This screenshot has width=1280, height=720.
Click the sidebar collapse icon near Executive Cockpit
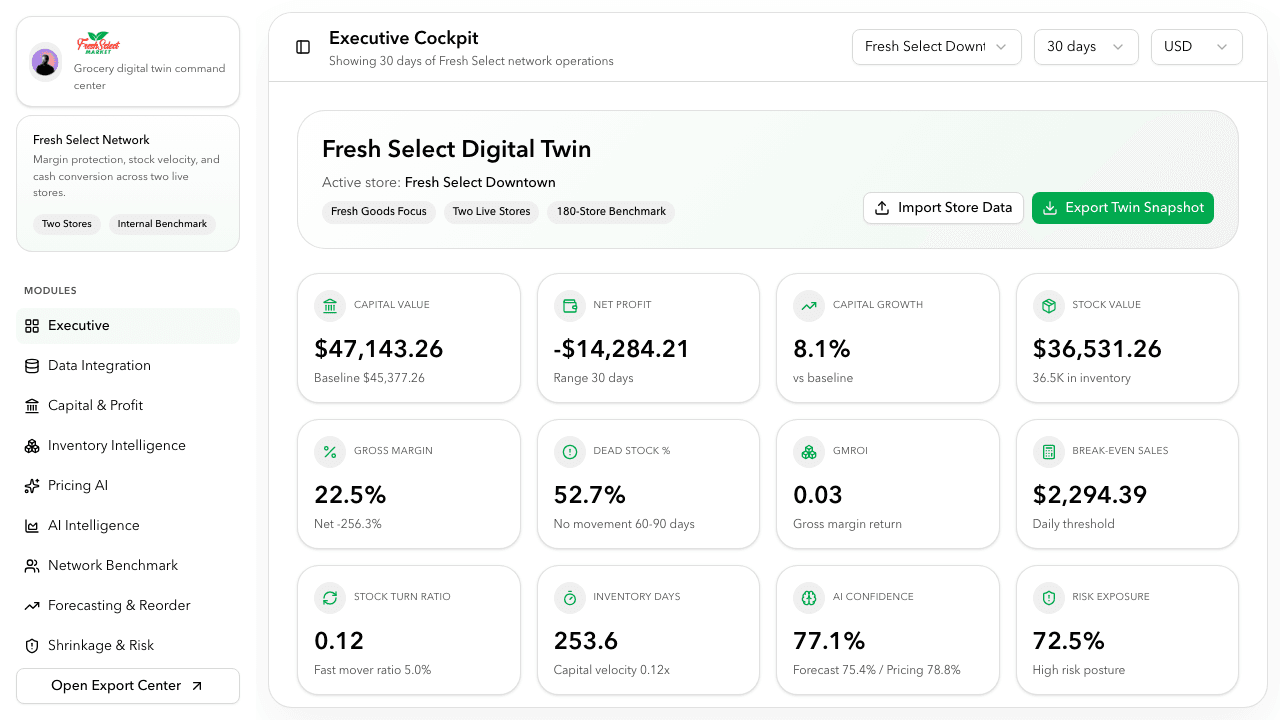coord(303,46)
